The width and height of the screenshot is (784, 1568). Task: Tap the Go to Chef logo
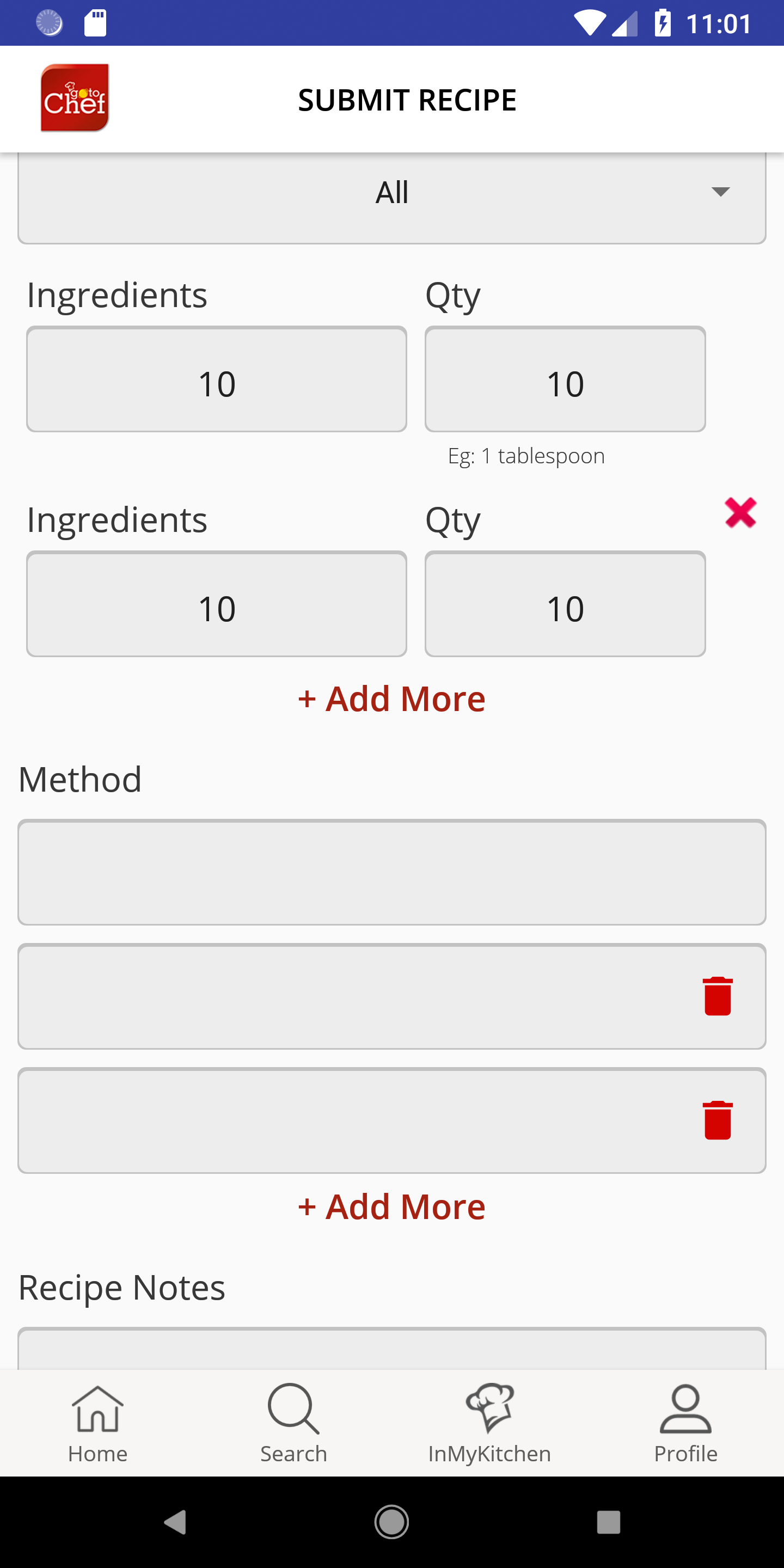pyautogui.click(x=74, y=98)
